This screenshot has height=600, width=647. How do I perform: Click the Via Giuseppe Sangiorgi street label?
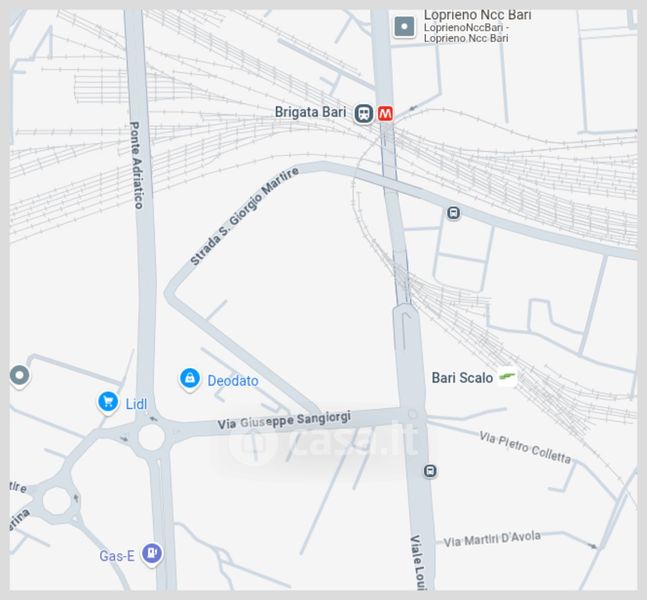point(284,420)
